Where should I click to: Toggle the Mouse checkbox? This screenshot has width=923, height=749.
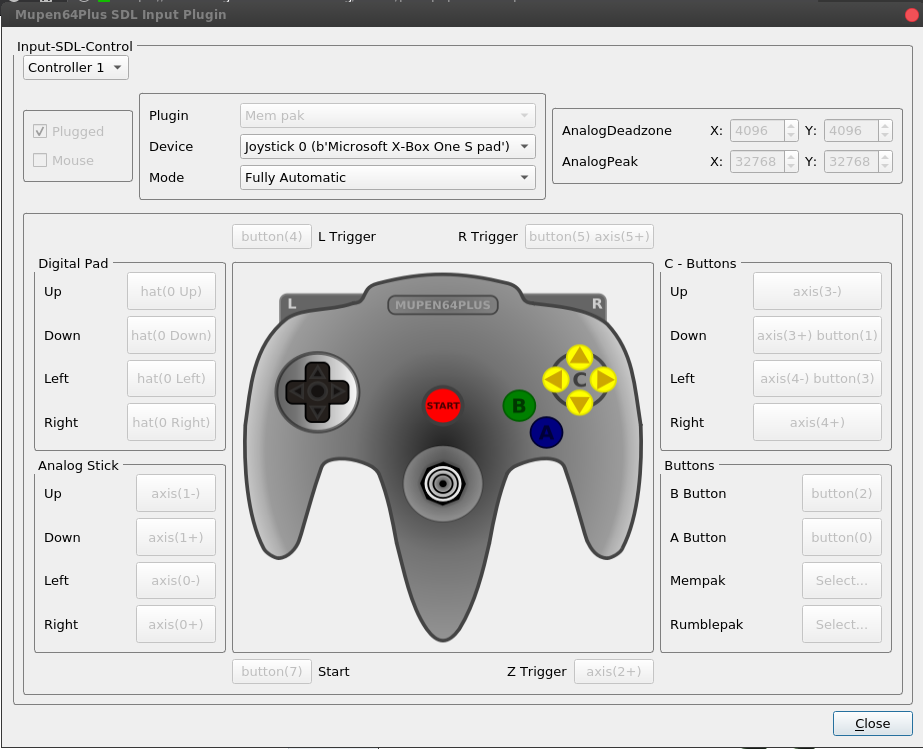[40, 160]
